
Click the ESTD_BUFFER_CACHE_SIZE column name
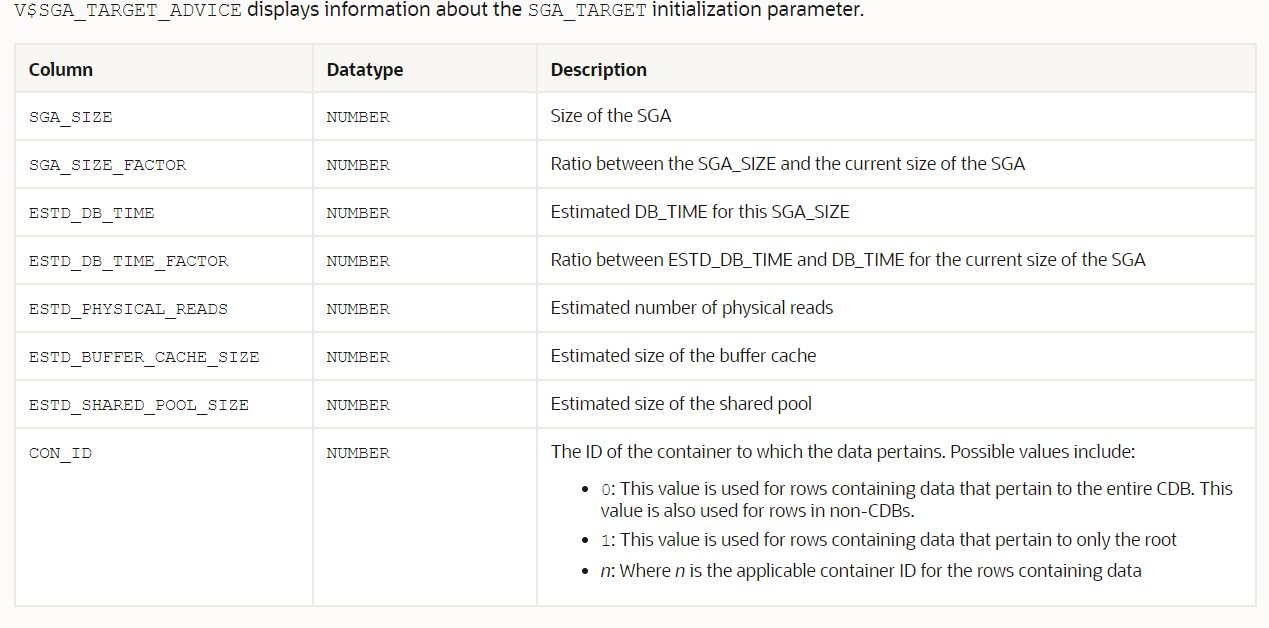coord(144,357)
